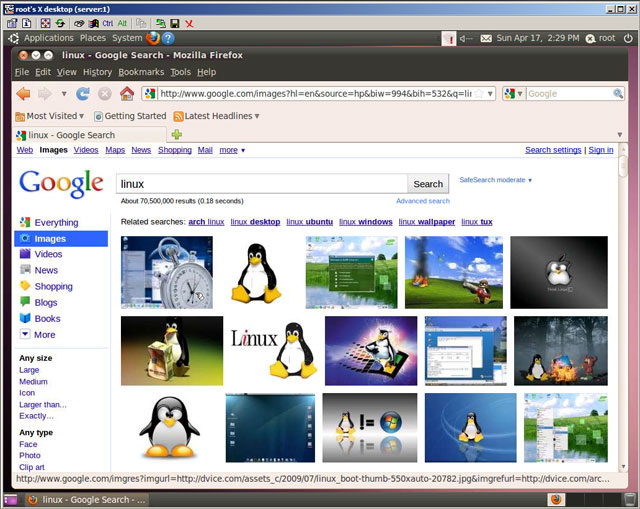Open stopwatch desktop image thumbnail

(x=167, y=272)
